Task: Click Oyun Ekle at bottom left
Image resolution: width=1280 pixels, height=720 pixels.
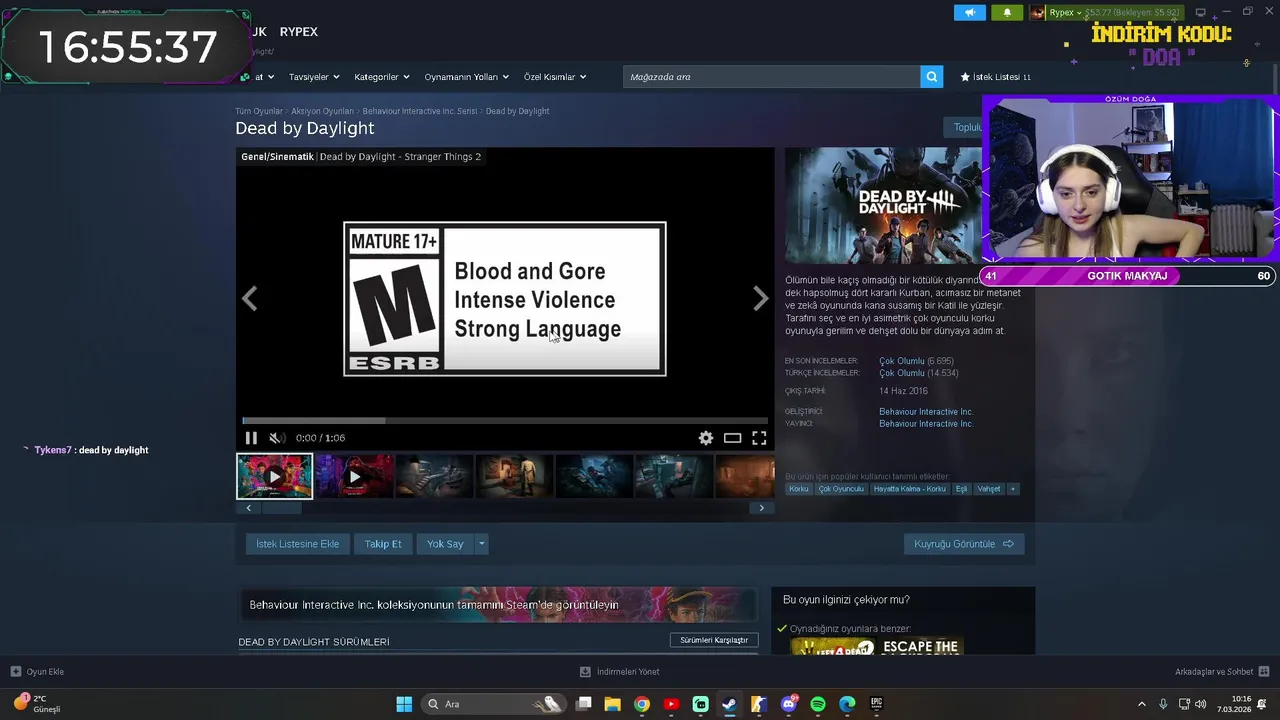Action: 37,672
